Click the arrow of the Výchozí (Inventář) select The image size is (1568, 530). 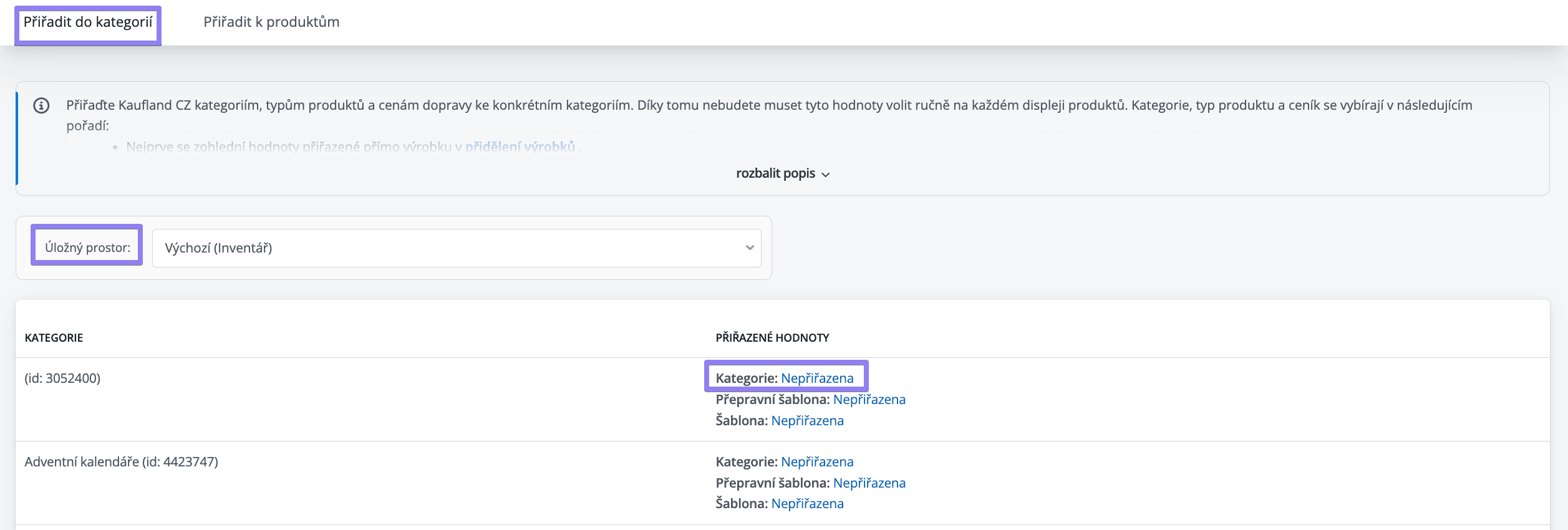(749, 248)
